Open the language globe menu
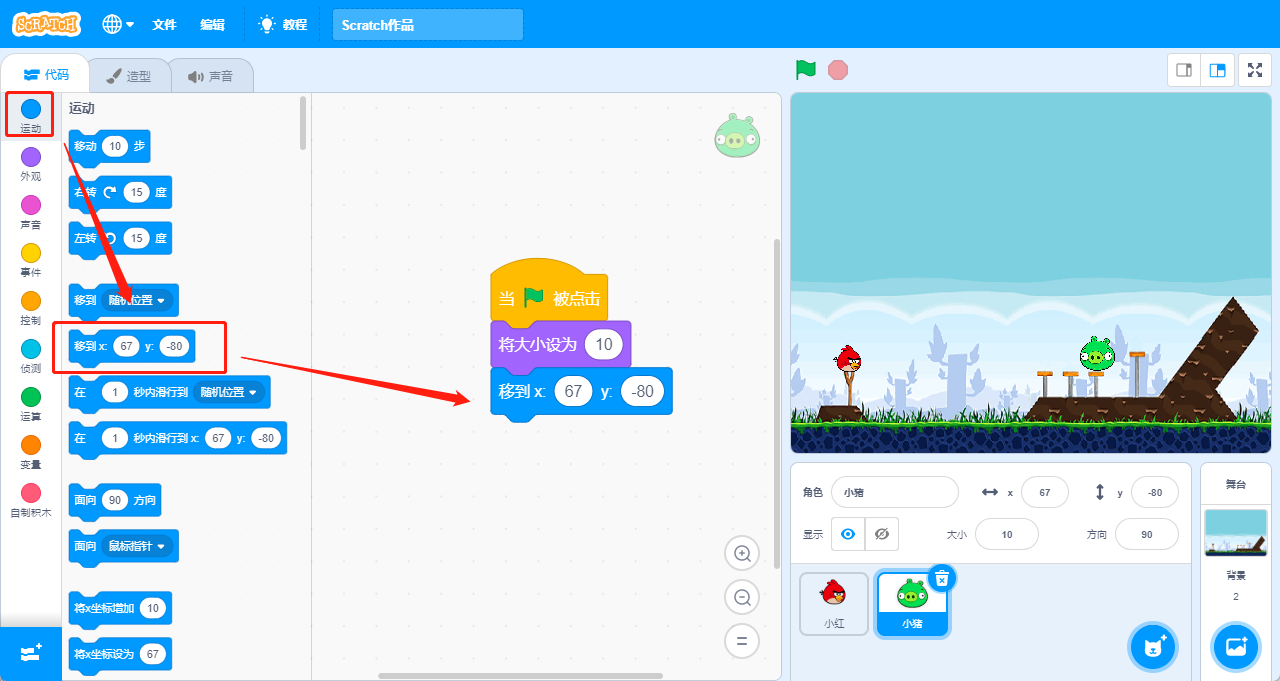The width and height of the screenshot is (1280, 681). (118, 24)
